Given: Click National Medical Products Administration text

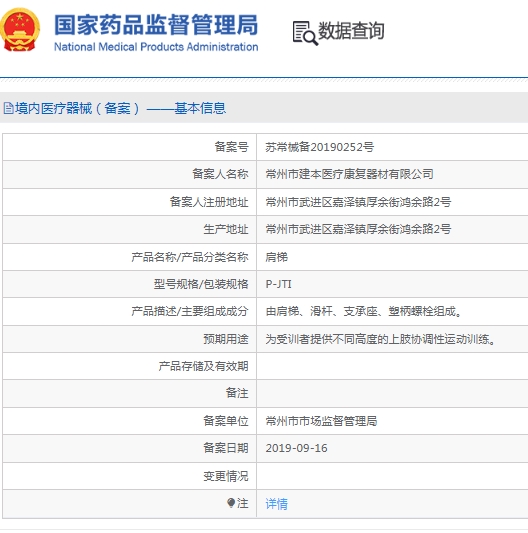Looking at the screenshot, I should (156, 47).
